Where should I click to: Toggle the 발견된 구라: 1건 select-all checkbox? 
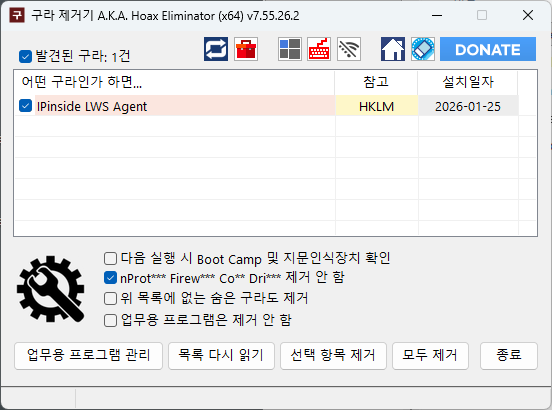(25, 56)
